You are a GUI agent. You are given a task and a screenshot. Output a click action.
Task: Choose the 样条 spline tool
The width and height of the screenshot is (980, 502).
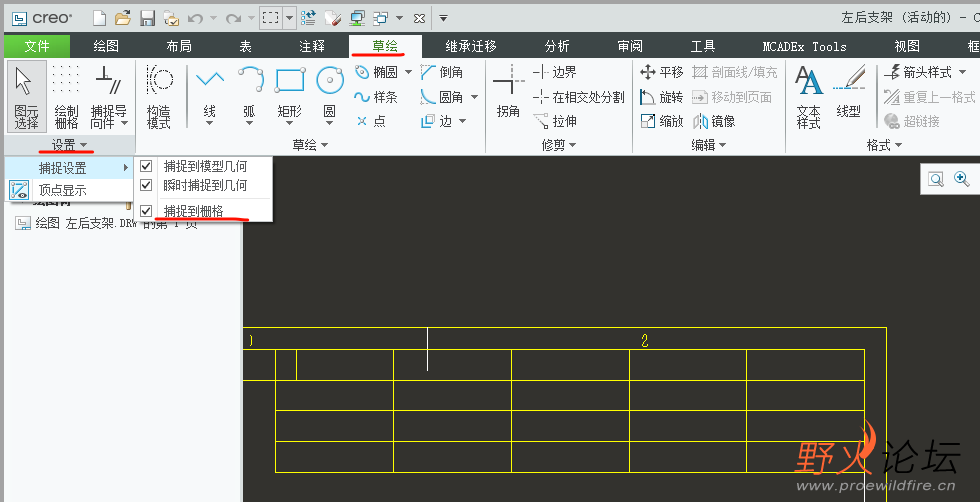(377, 97)
